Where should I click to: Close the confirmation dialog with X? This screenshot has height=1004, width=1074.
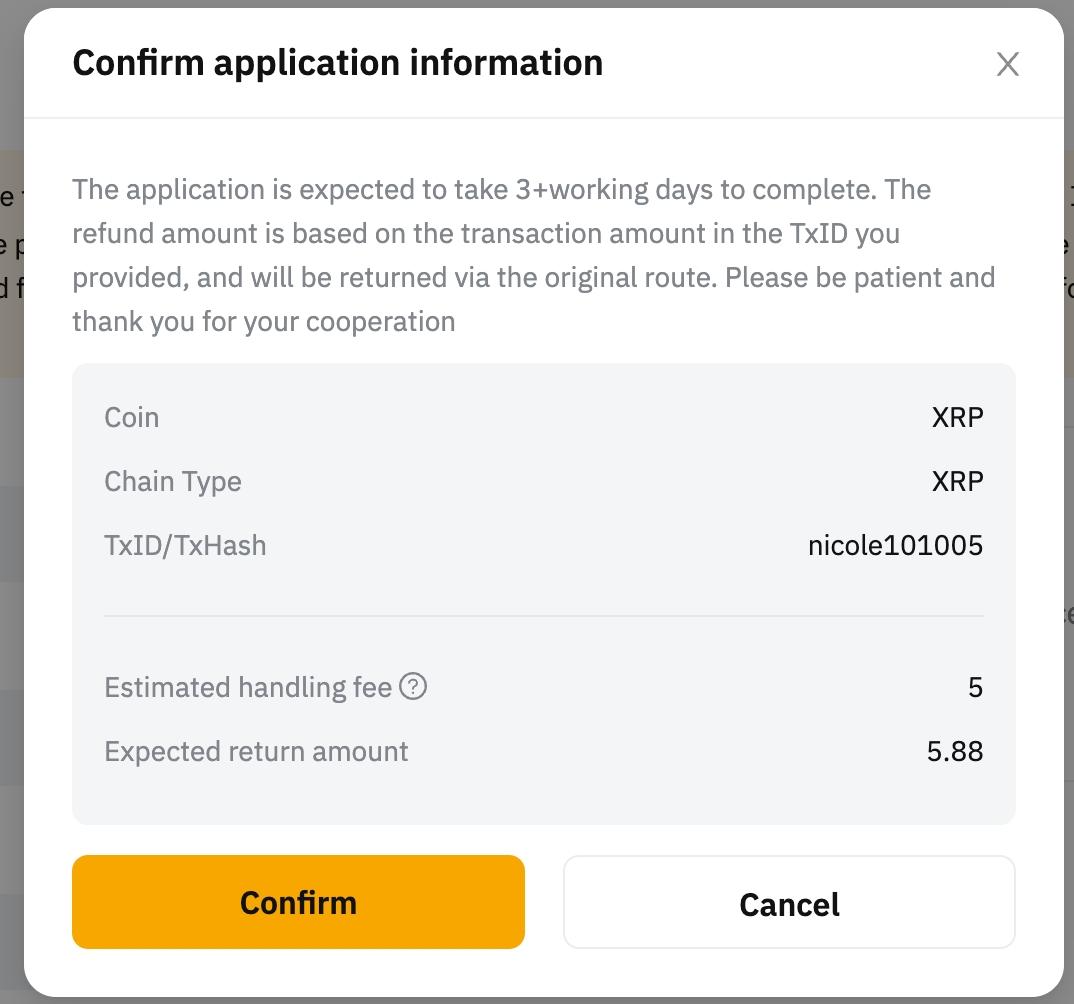point(1007,64)
